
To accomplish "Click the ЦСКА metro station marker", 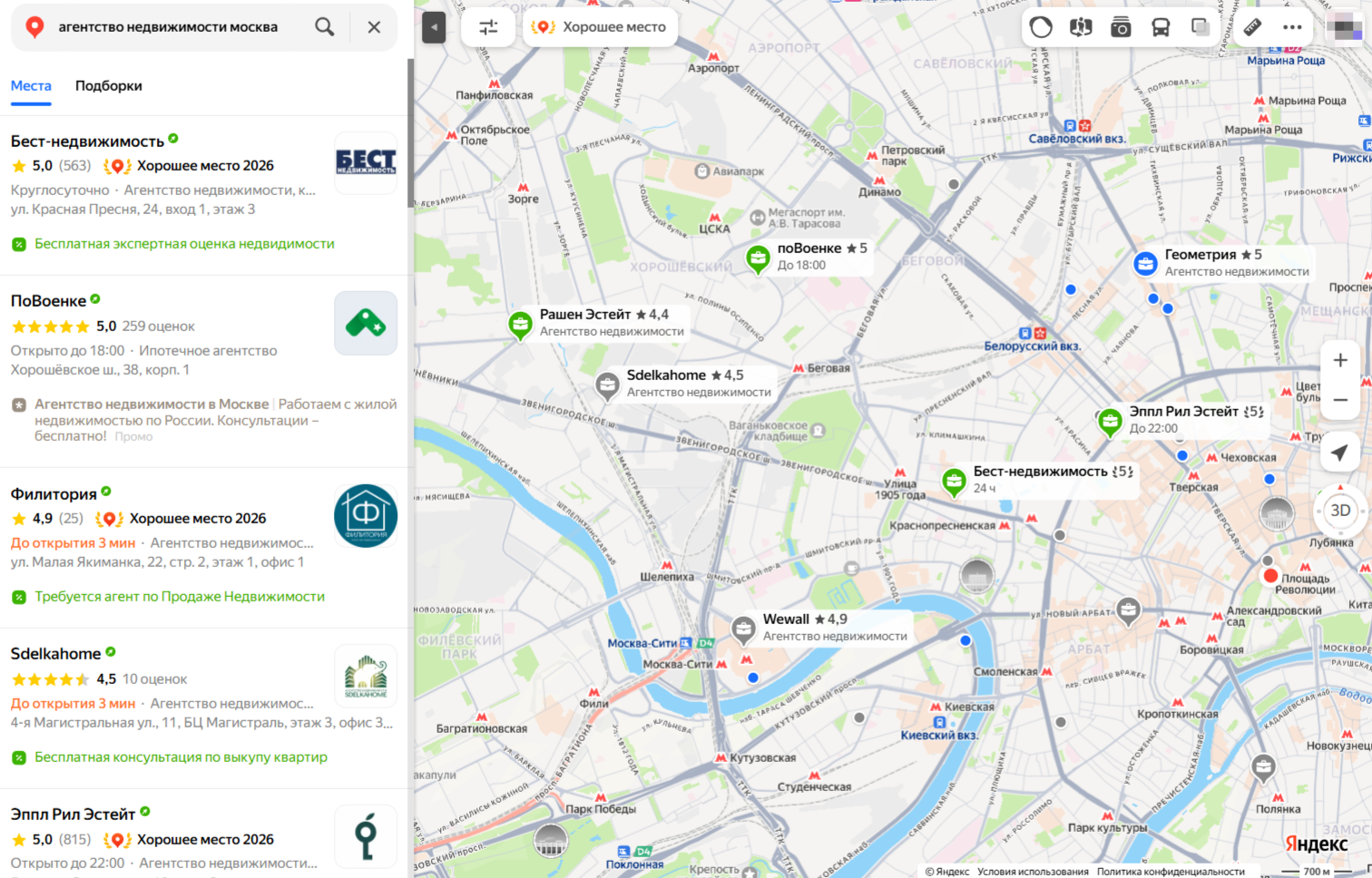I will coord(714,218).
